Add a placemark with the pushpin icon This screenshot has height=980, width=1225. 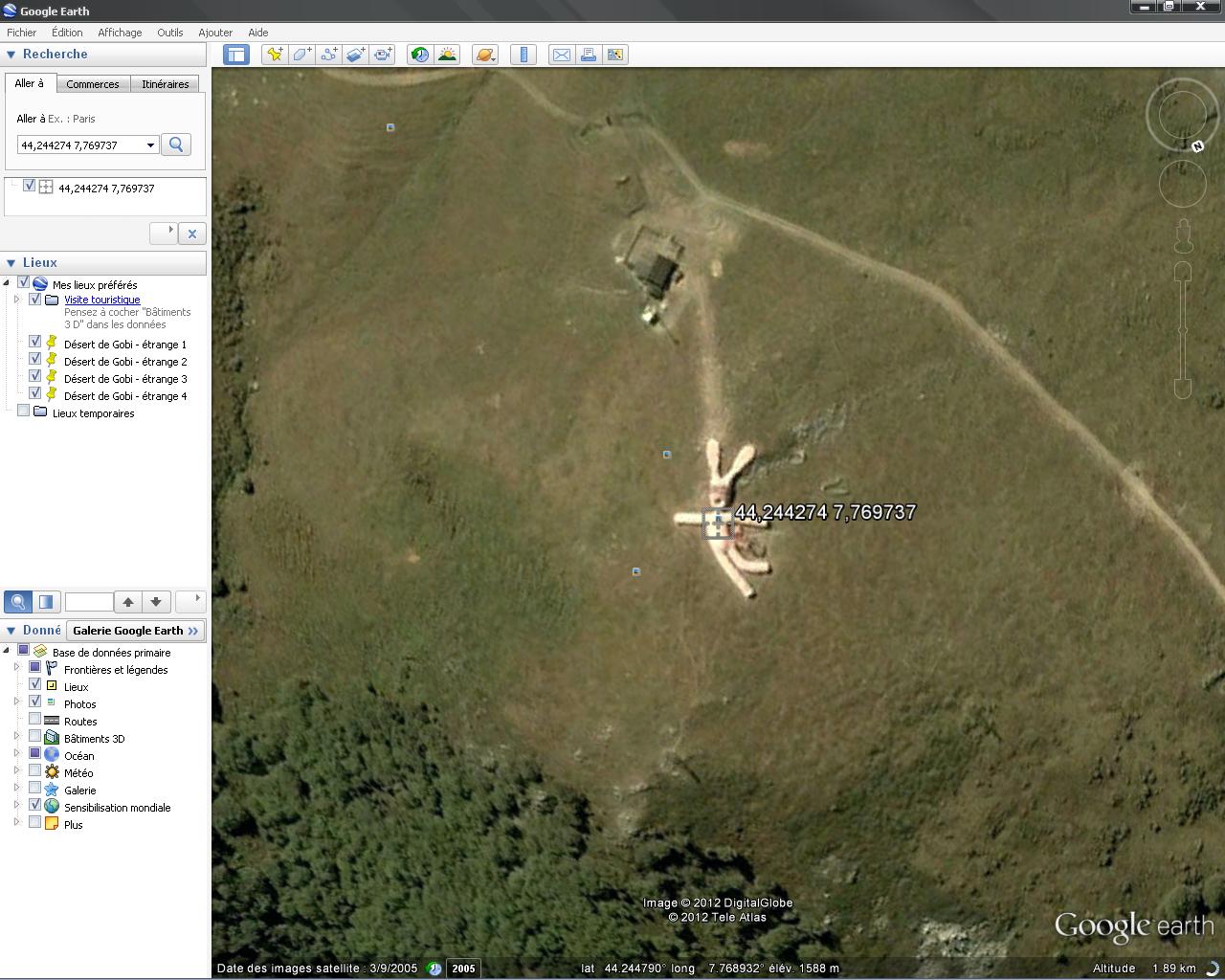tap(275, 55)
